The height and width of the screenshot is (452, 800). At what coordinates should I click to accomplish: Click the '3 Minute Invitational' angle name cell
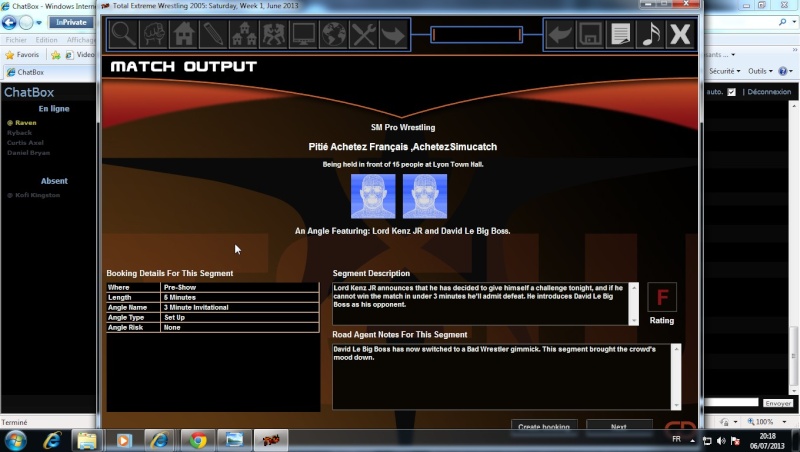(240, 307)
